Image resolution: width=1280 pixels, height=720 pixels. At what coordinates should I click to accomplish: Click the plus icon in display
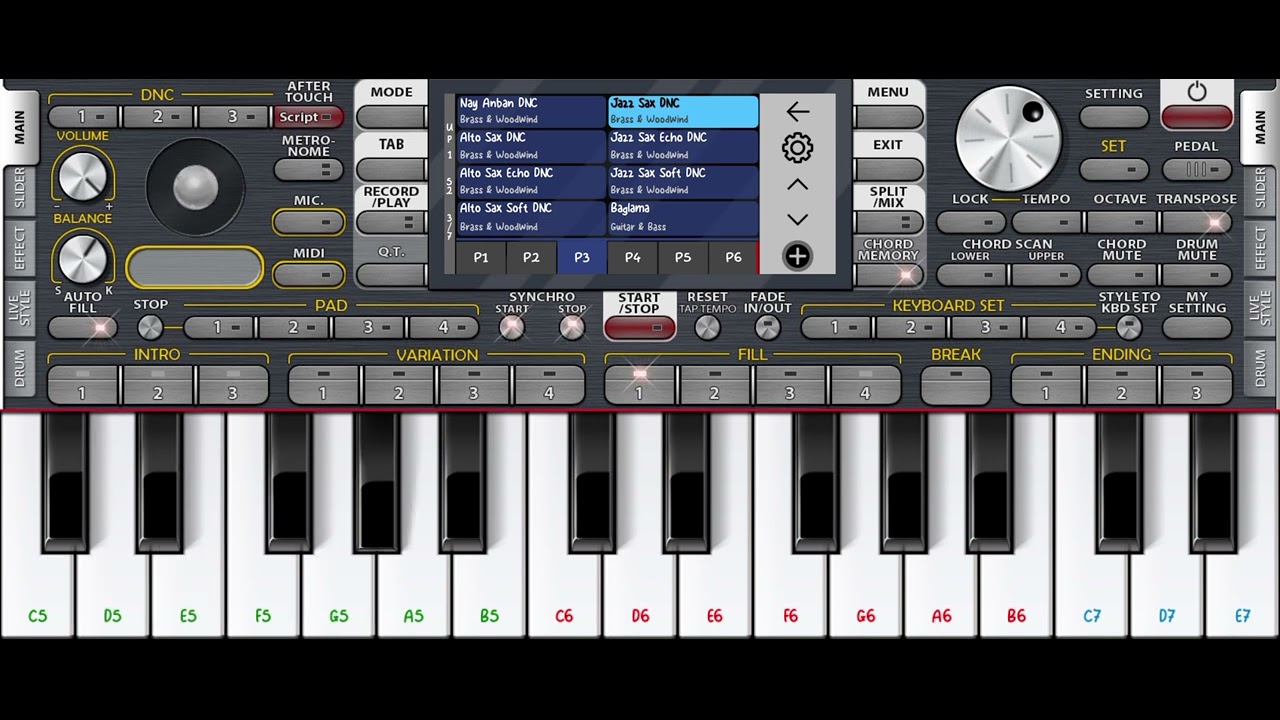point(797,257)
